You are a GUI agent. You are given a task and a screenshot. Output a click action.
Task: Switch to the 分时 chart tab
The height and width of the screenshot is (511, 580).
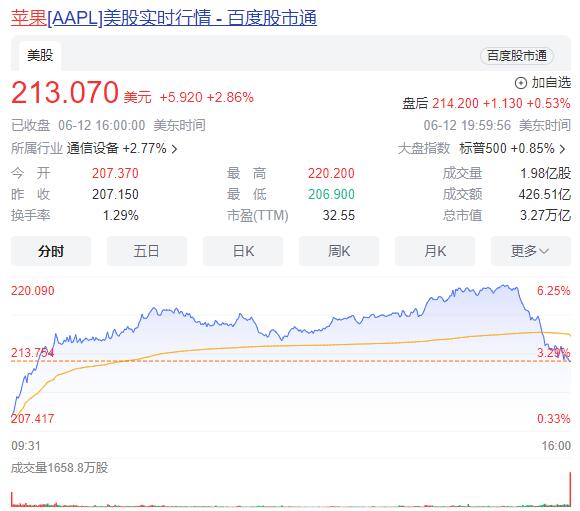(51, 251)
